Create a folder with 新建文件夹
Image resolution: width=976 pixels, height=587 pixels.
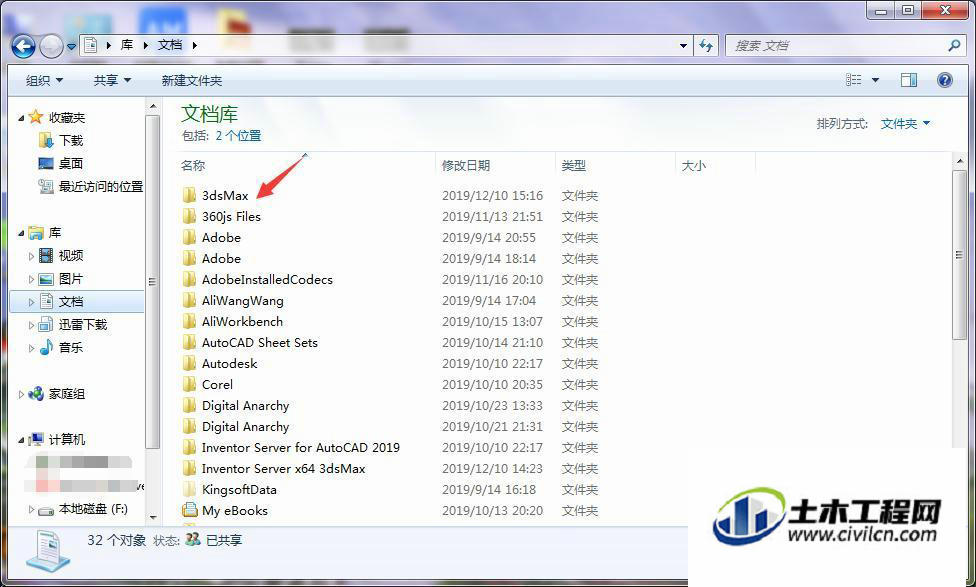point(192,80)
